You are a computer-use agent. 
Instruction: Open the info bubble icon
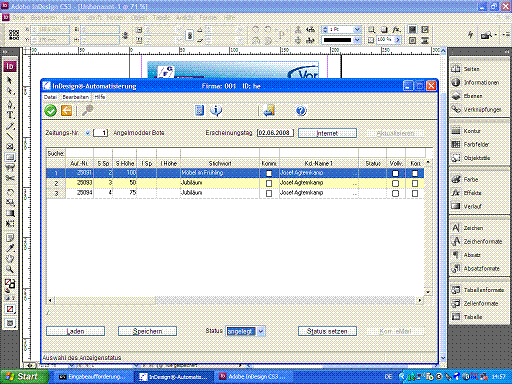click(216, 110)
